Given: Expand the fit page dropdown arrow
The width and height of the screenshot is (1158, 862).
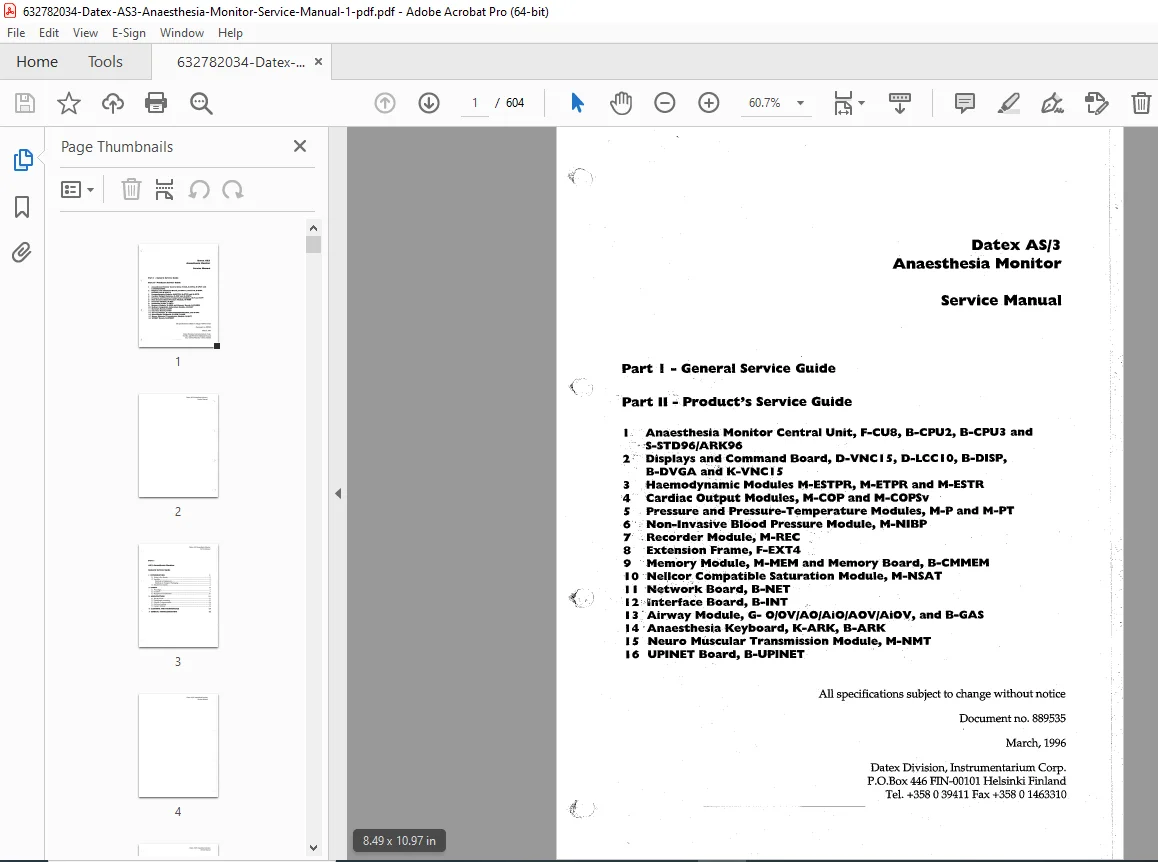Looking at the screenshot, I should coord(861,103).
